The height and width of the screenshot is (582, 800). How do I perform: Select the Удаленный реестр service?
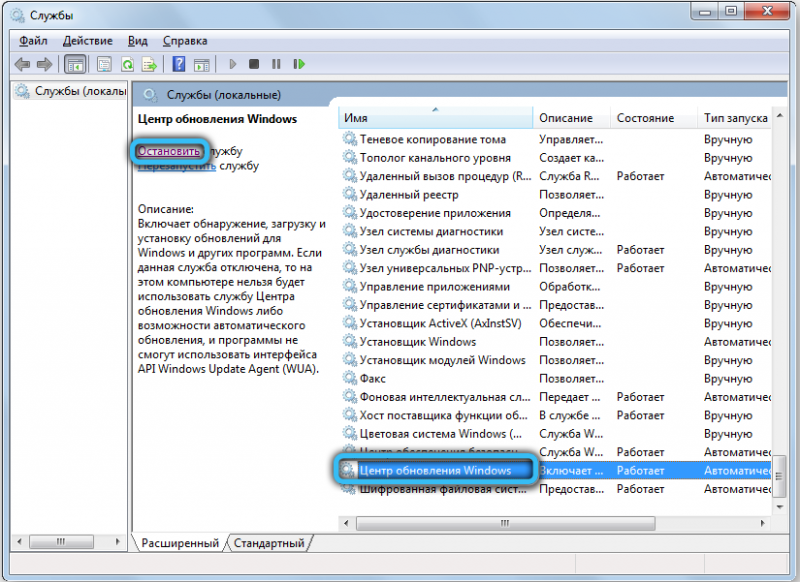tap(555, 194)
